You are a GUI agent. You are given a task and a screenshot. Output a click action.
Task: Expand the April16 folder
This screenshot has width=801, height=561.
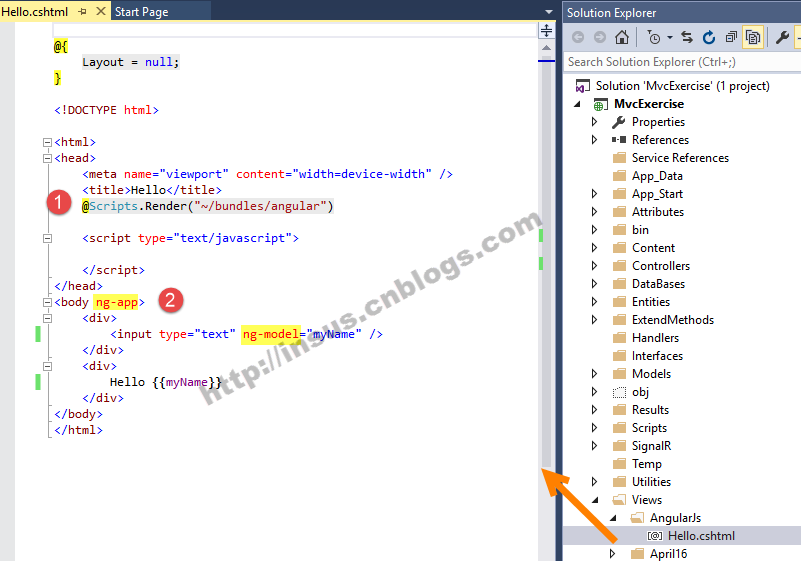point(612,553)
